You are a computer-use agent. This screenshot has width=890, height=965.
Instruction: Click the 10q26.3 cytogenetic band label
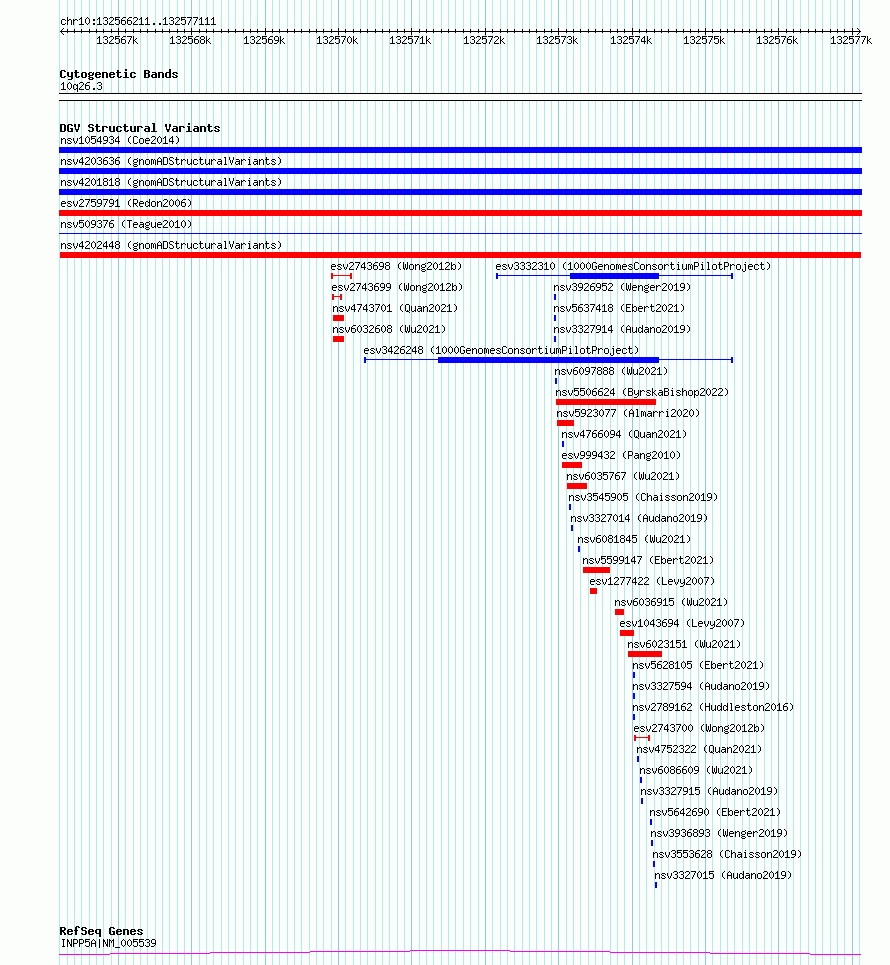[x=81, y=86]
